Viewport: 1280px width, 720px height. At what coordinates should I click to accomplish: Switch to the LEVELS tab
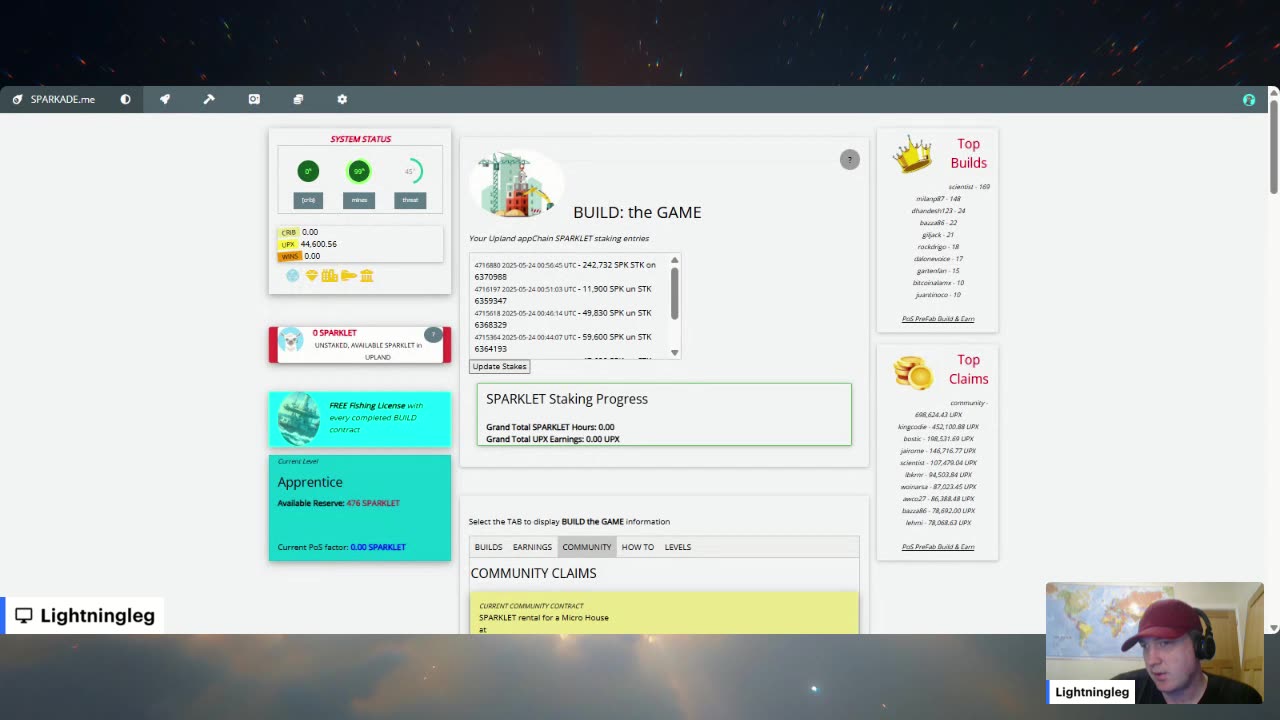click(678, 547)
